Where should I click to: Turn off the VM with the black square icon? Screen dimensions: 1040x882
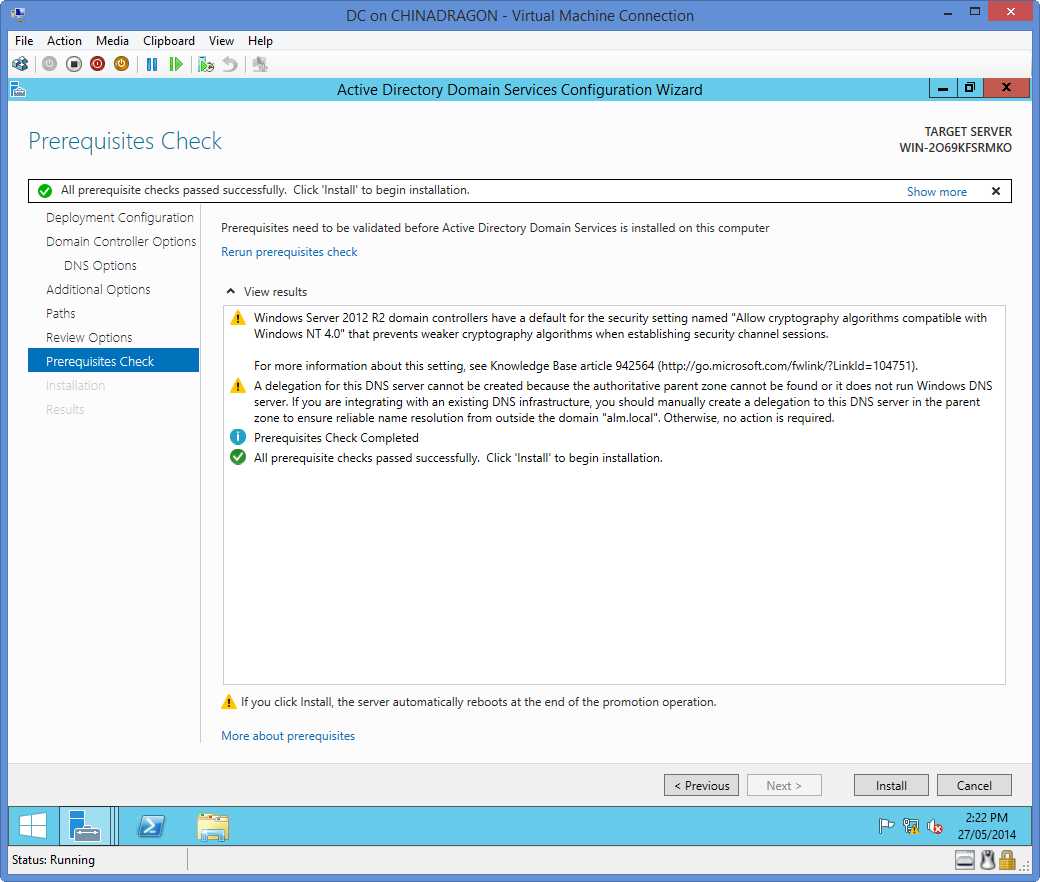coord(74,64)
